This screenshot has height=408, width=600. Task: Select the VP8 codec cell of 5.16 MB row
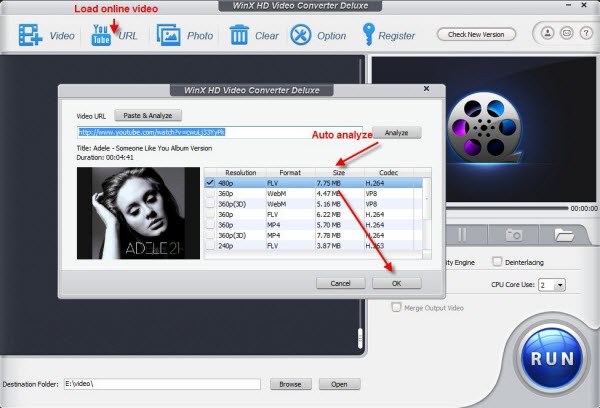371,204
